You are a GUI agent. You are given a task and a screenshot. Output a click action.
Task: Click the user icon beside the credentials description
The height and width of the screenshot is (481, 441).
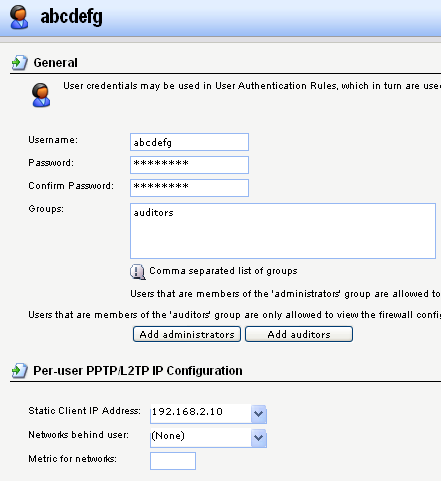[41, 95]
